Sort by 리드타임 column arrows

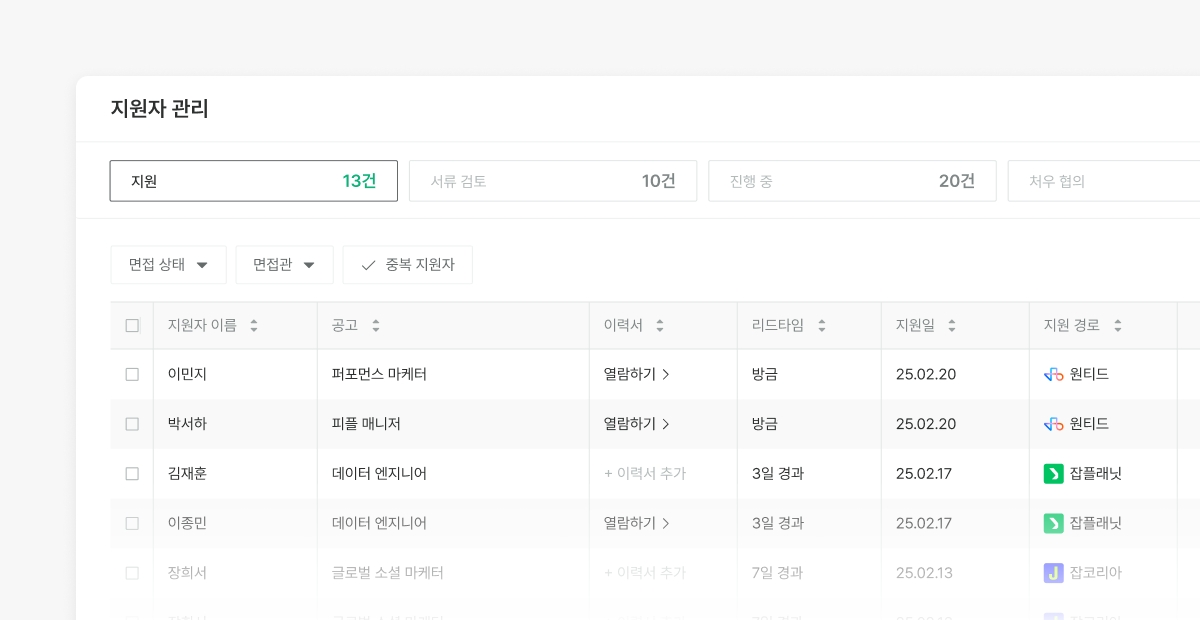click(822, 326)
